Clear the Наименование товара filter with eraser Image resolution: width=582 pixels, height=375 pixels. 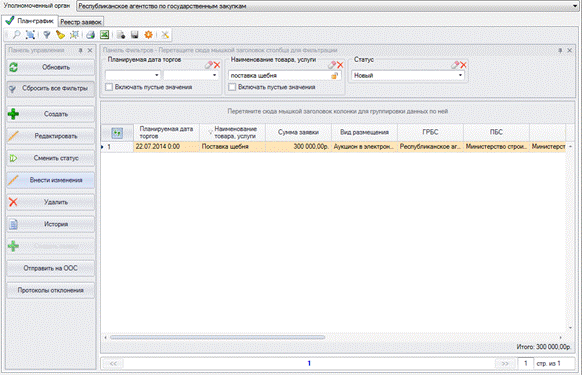(332, 65)
